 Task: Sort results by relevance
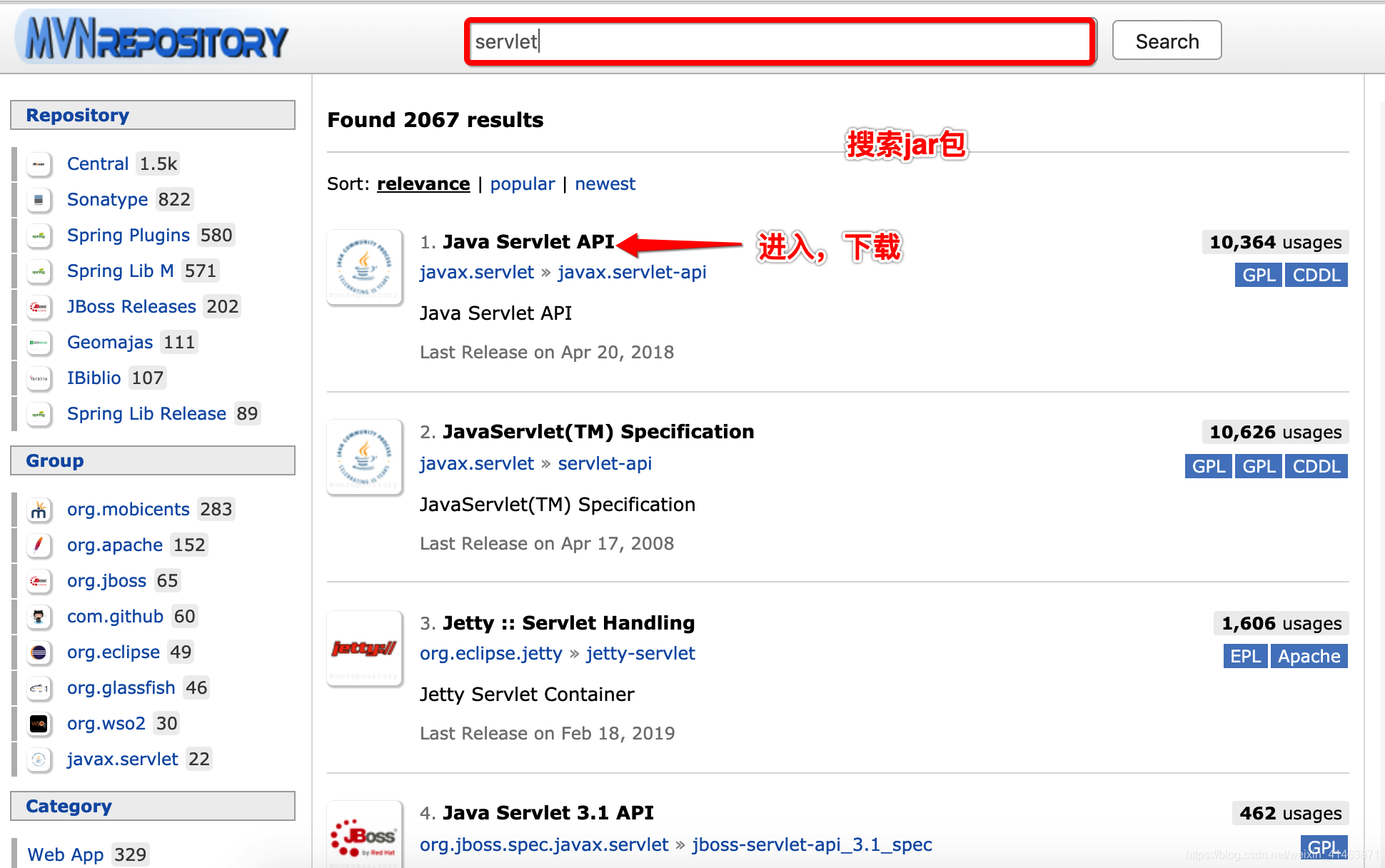423,184
